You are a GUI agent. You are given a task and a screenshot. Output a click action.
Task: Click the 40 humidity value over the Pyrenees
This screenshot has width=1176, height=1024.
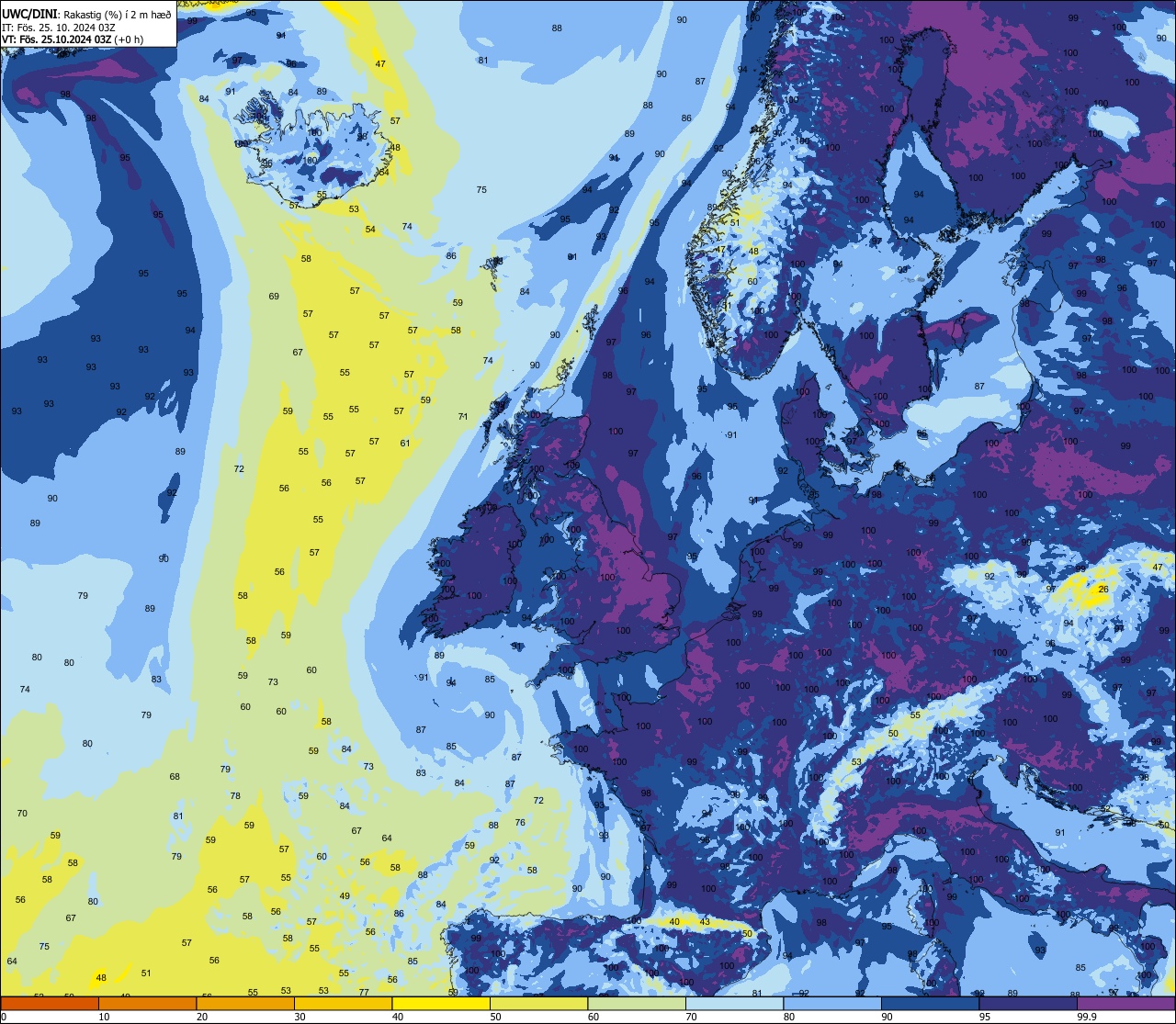point(674,921)
